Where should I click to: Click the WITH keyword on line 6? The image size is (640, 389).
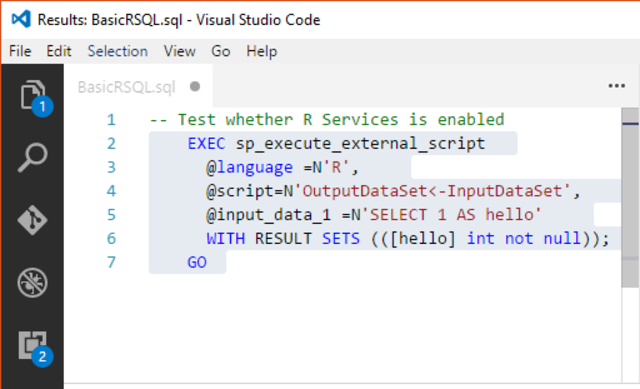(225, 238)
